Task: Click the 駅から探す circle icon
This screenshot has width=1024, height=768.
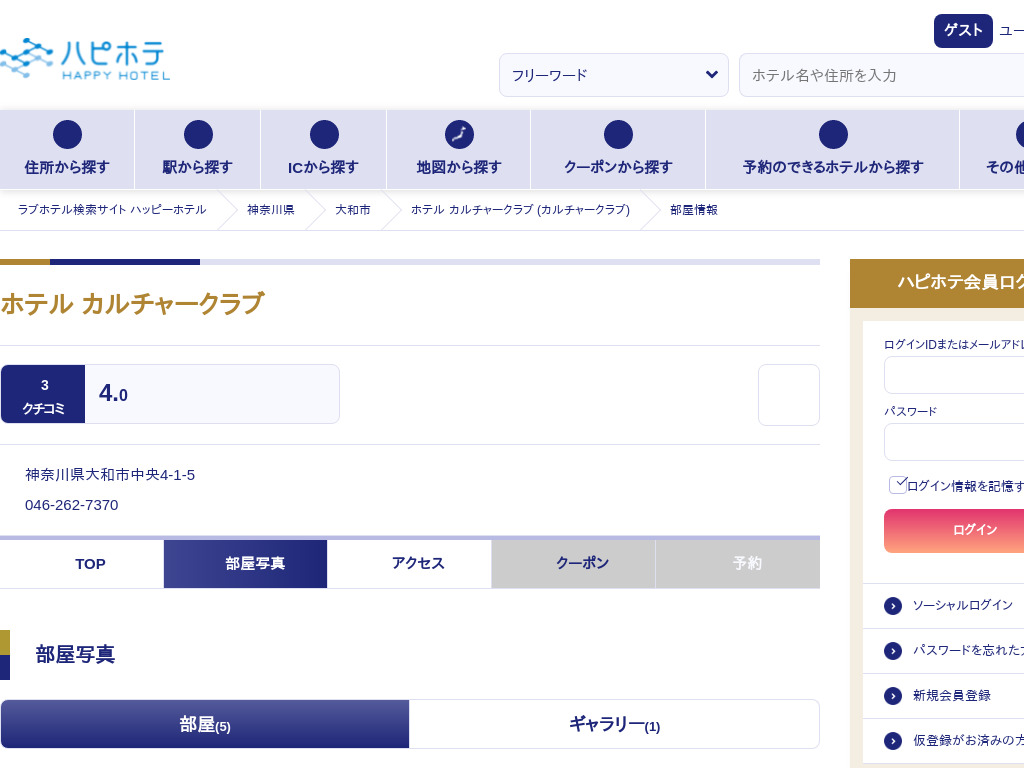Action: point(198,135)
